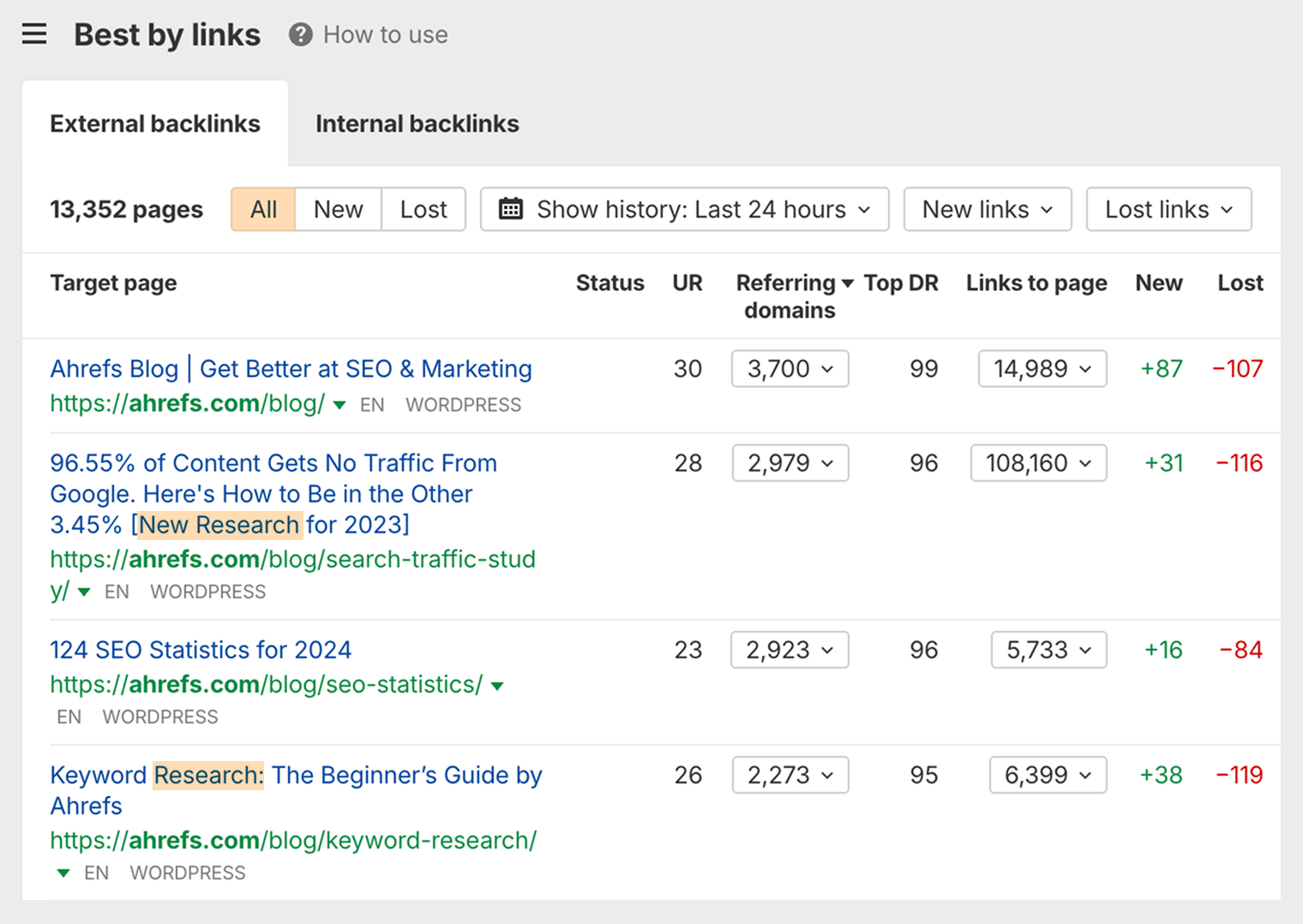Open the hamburger navigation menu
Screen dimensions: 1303x924
34,33
